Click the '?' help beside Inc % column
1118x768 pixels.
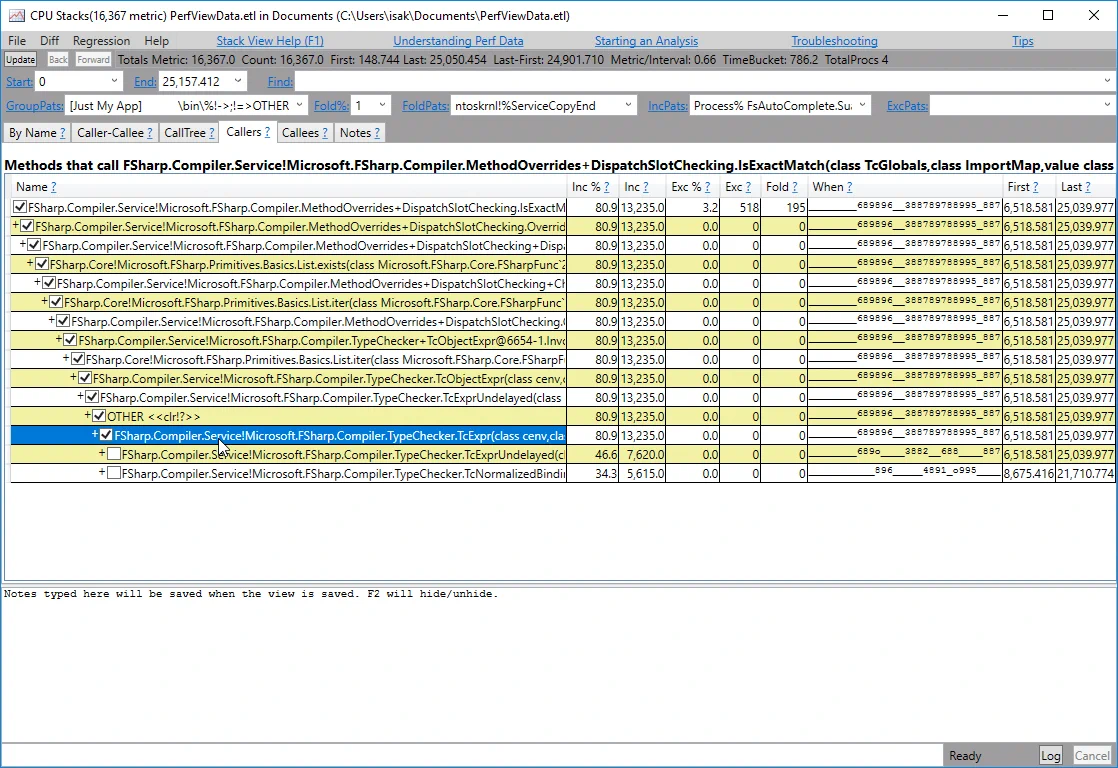[607, 187]
